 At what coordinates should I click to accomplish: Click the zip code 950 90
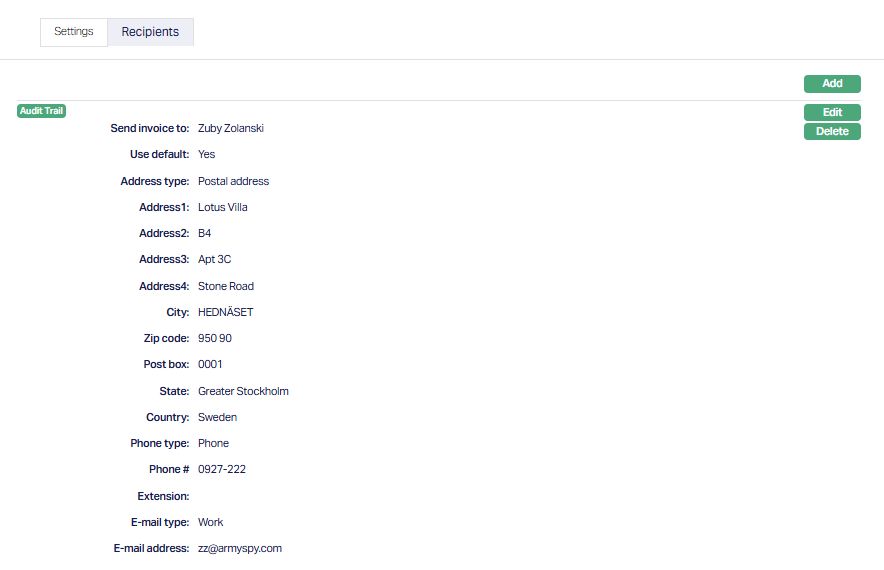(x=215, y=338)
